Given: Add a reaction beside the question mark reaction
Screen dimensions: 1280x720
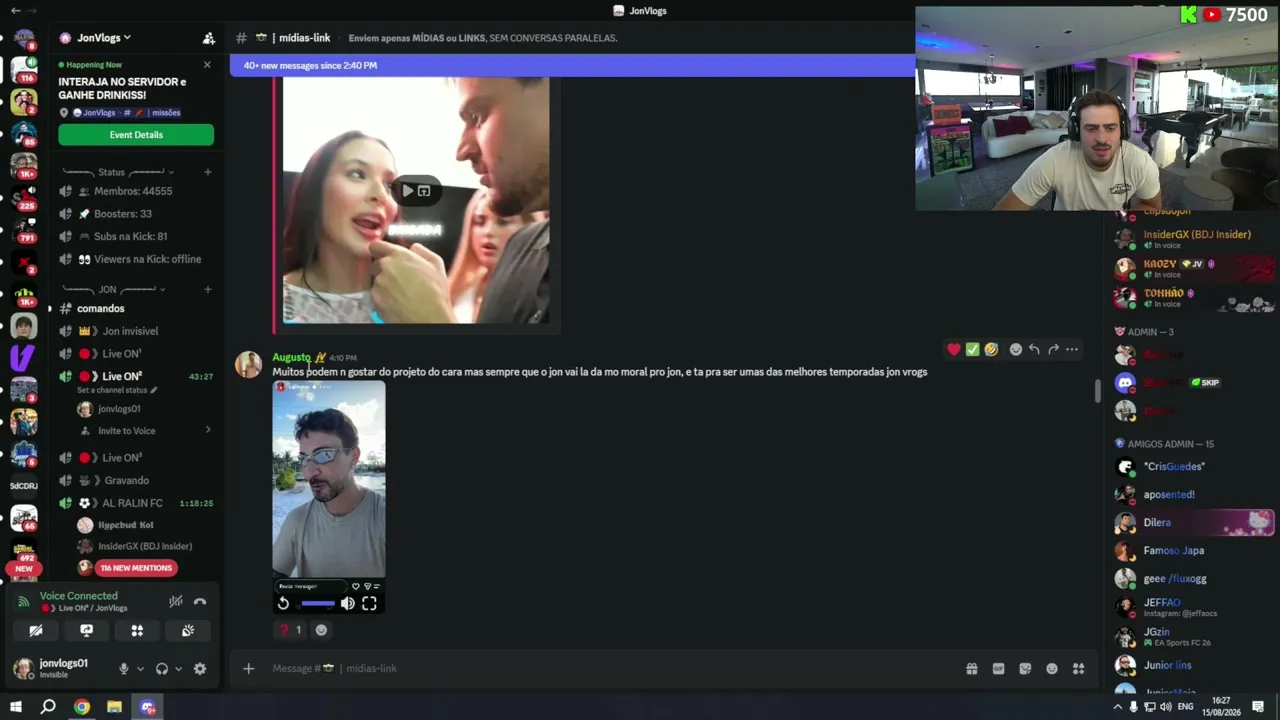Looking at the screenshot, I should click(x=321, y=630).
